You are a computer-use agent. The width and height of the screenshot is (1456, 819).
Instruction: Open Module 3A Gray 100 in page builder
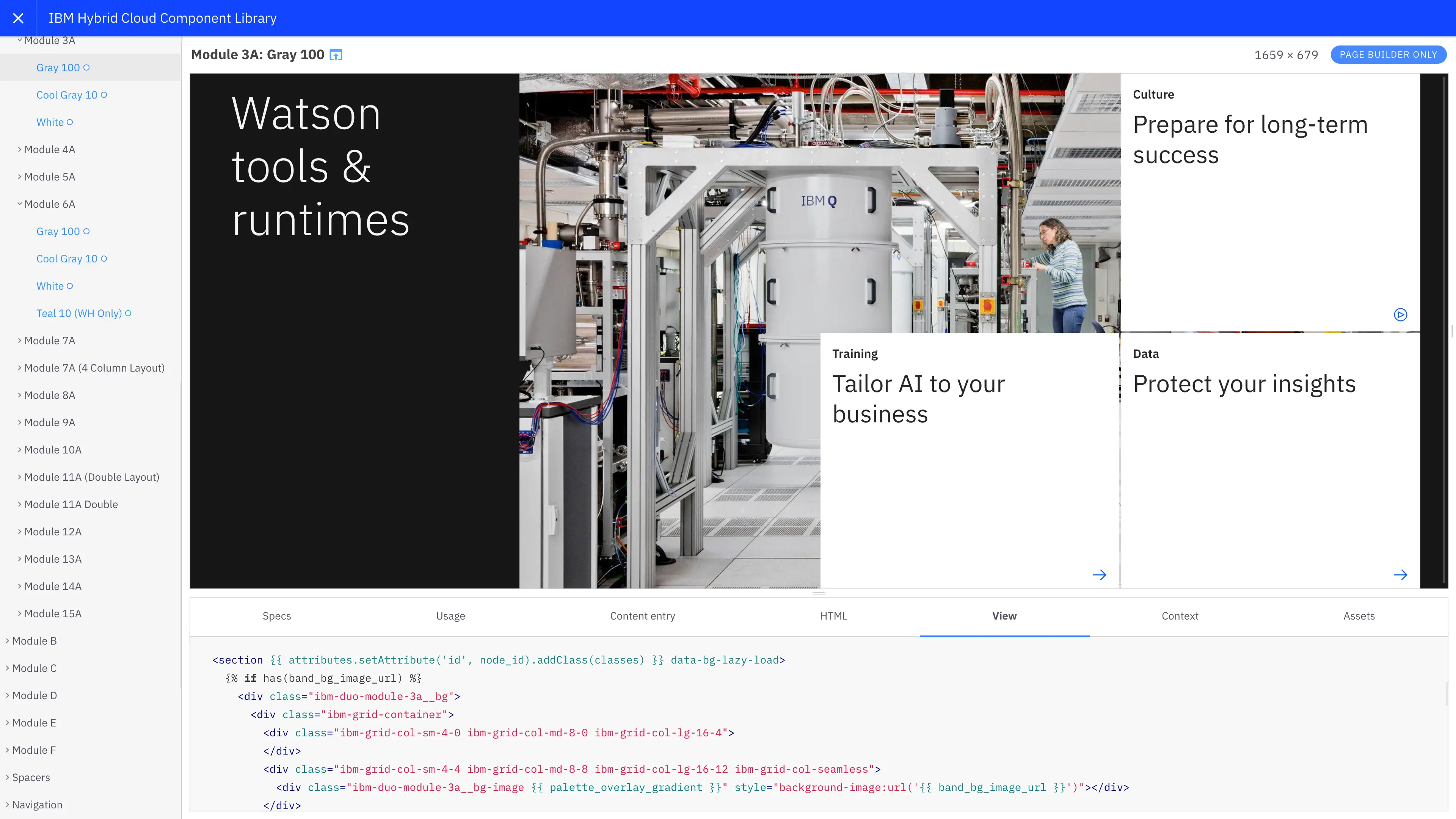336,55
